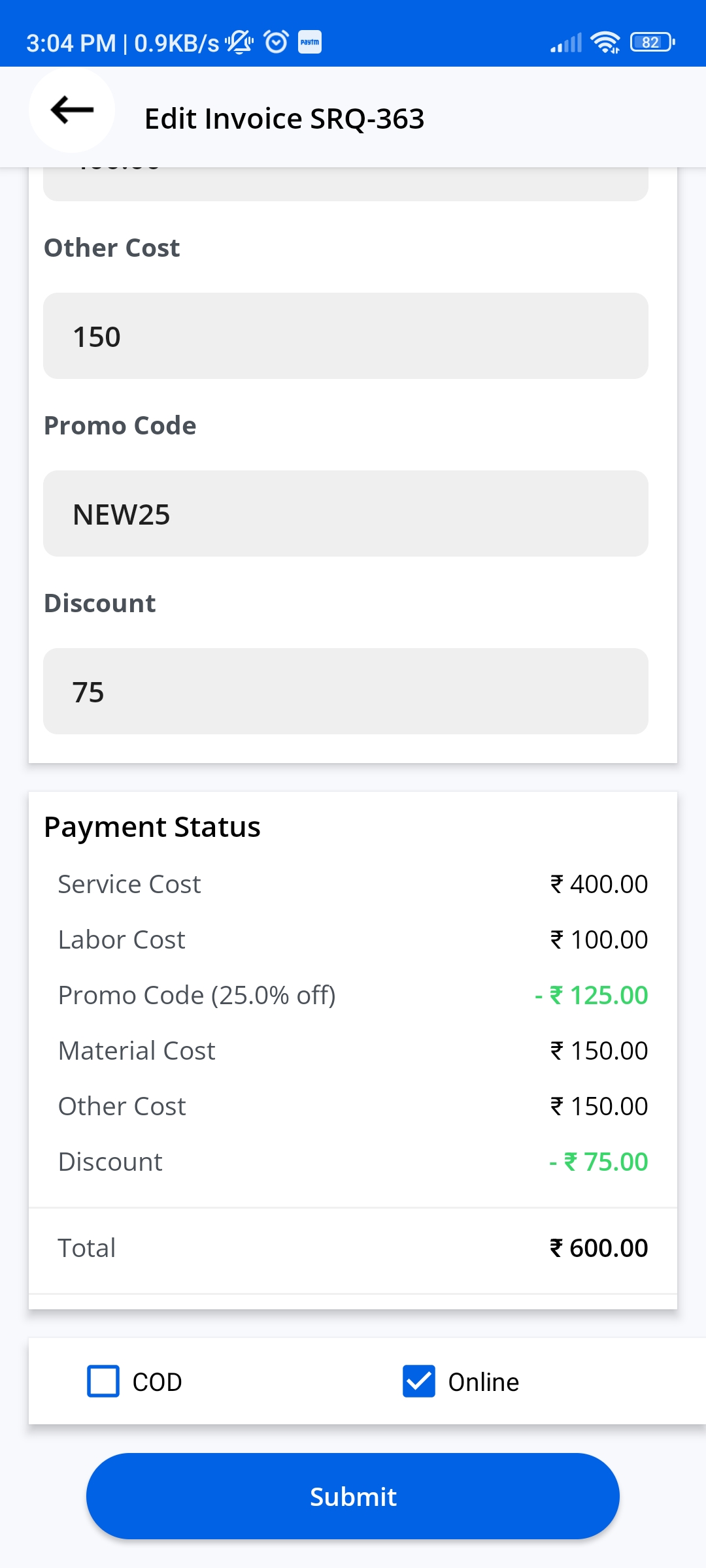Tap the green Discount amount ₹ 75.00
Image resolution: width=706 pixels, height=1568 pixels.
(599, 1162)
